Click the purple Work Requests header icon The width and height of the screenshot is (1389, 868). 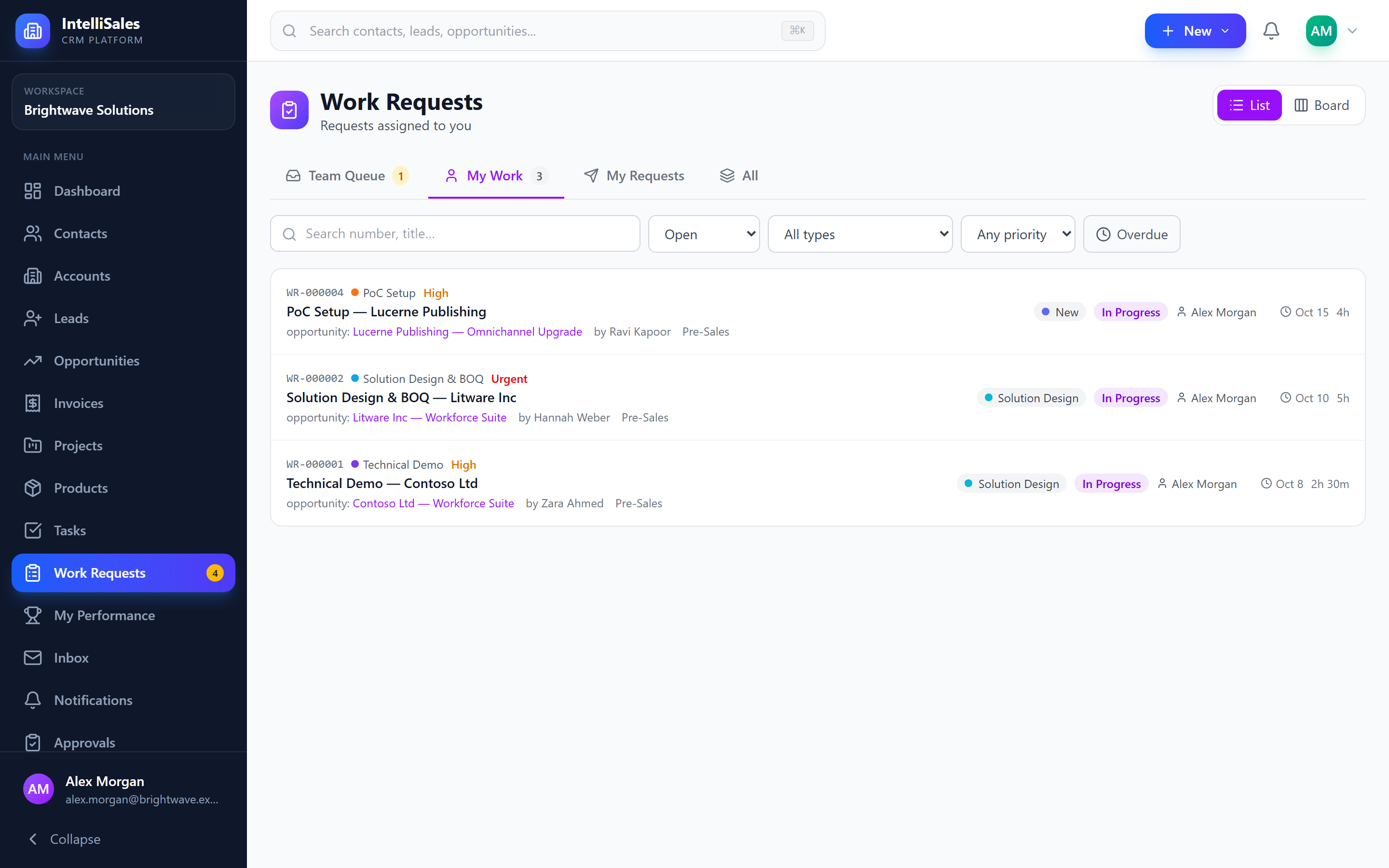coord(289,109)
